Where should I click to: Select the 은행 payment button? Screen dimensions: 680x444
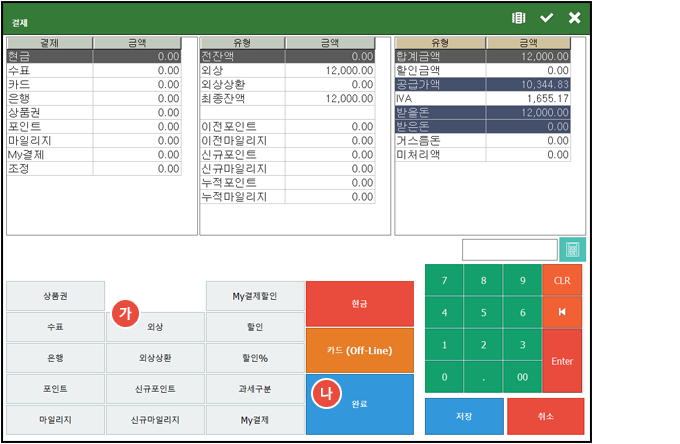pos(56,358)
